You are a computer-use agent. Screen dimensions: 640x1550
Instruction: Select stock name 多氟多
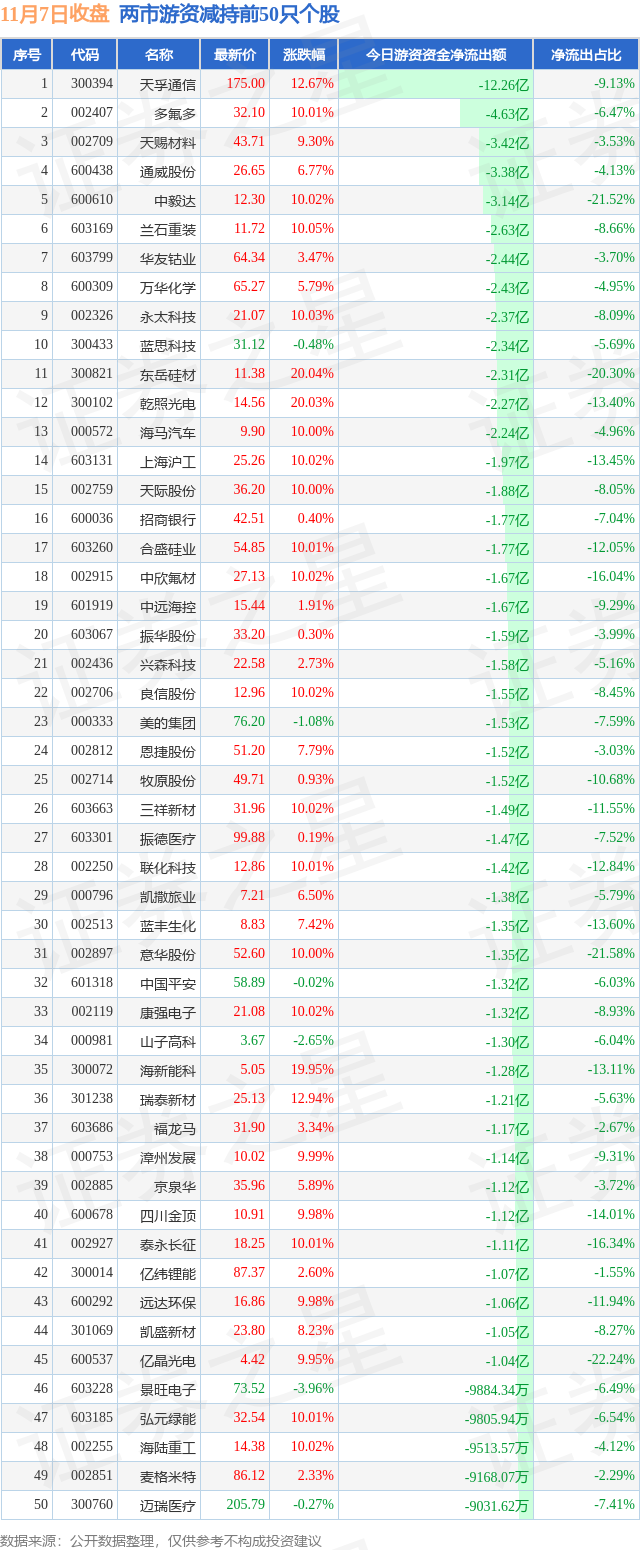175,113
